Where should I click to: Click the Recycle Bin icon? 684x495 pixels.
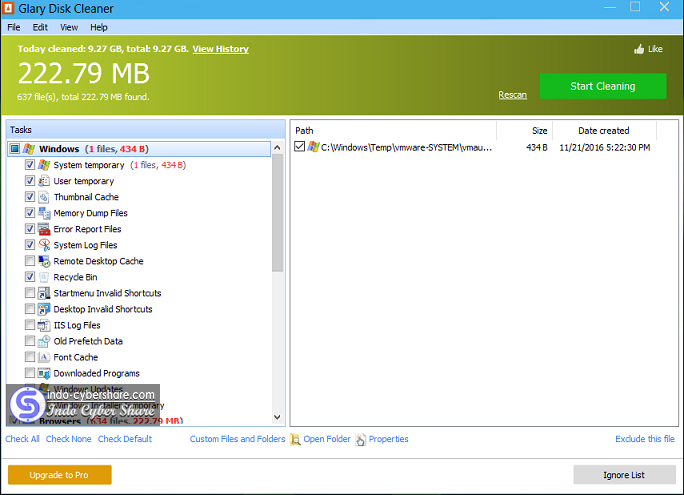[44, 277]
